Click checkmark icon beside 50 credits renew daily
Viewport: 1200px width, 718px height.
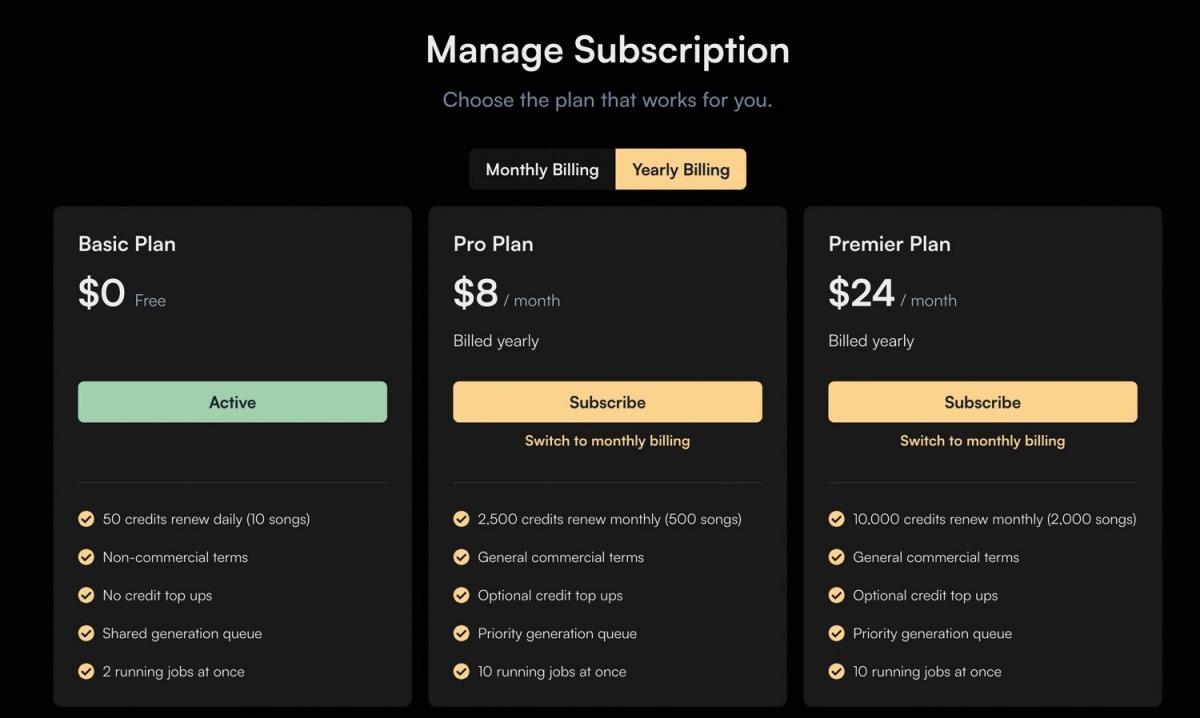(86, 519)
